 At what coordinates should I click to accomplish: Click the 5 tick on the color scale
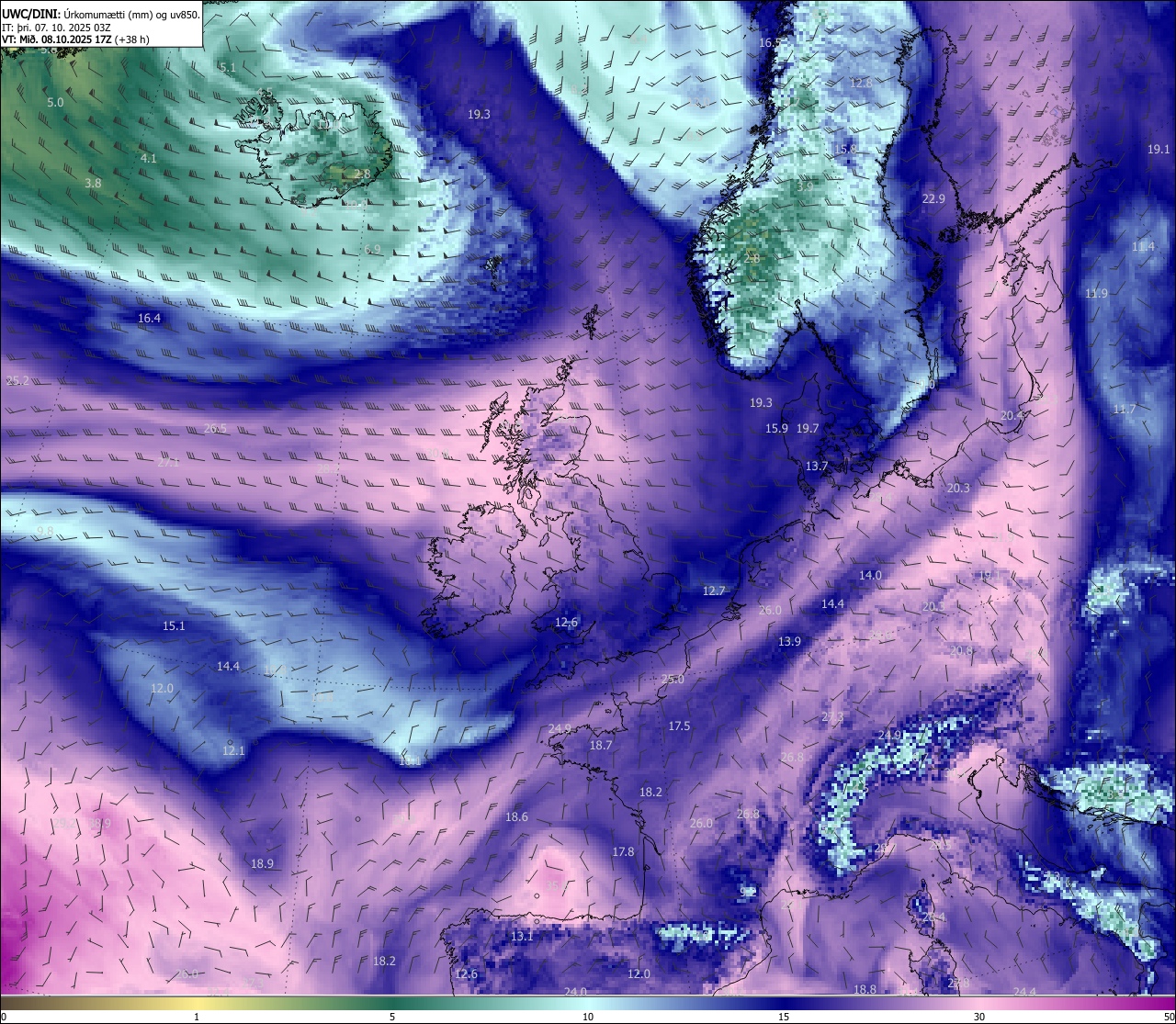392,1017
